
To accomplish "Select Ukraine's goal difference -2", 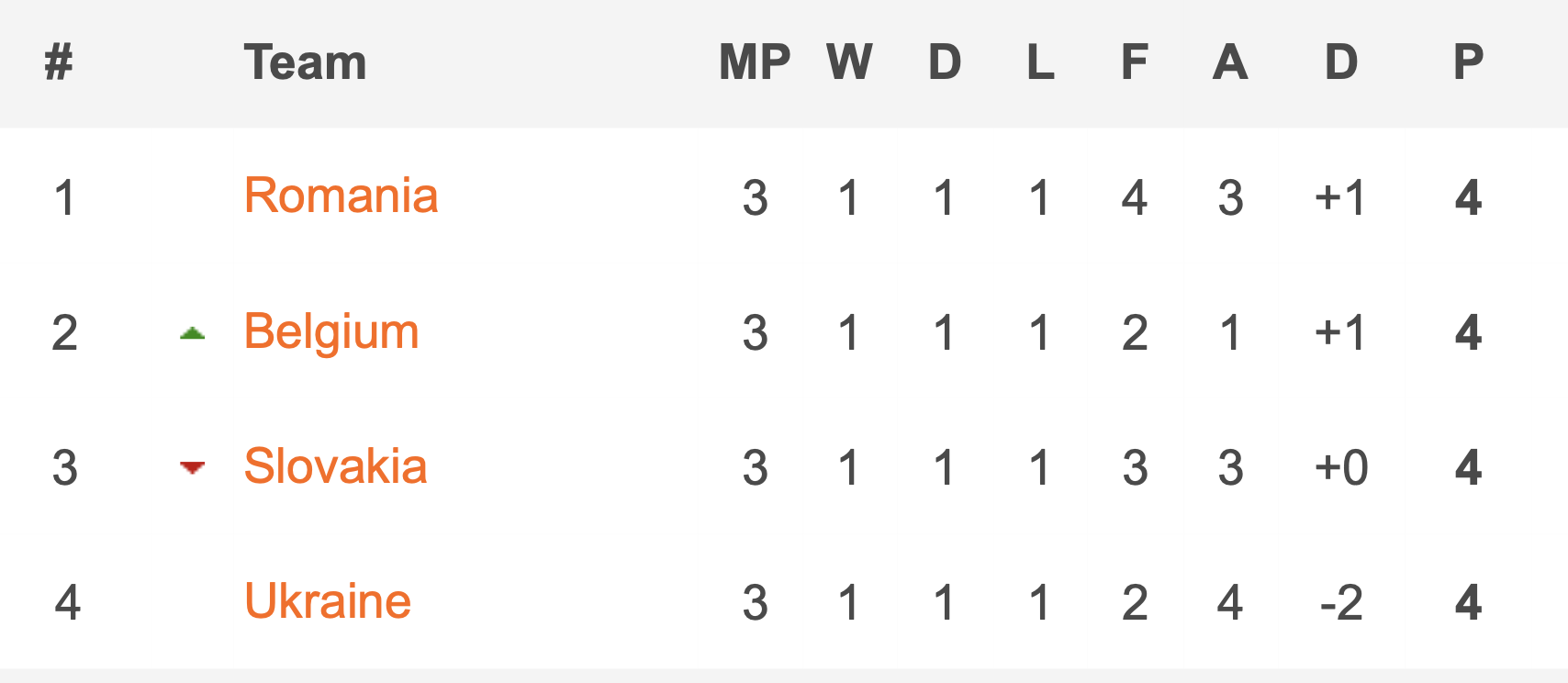I will tap(1341, 603).
